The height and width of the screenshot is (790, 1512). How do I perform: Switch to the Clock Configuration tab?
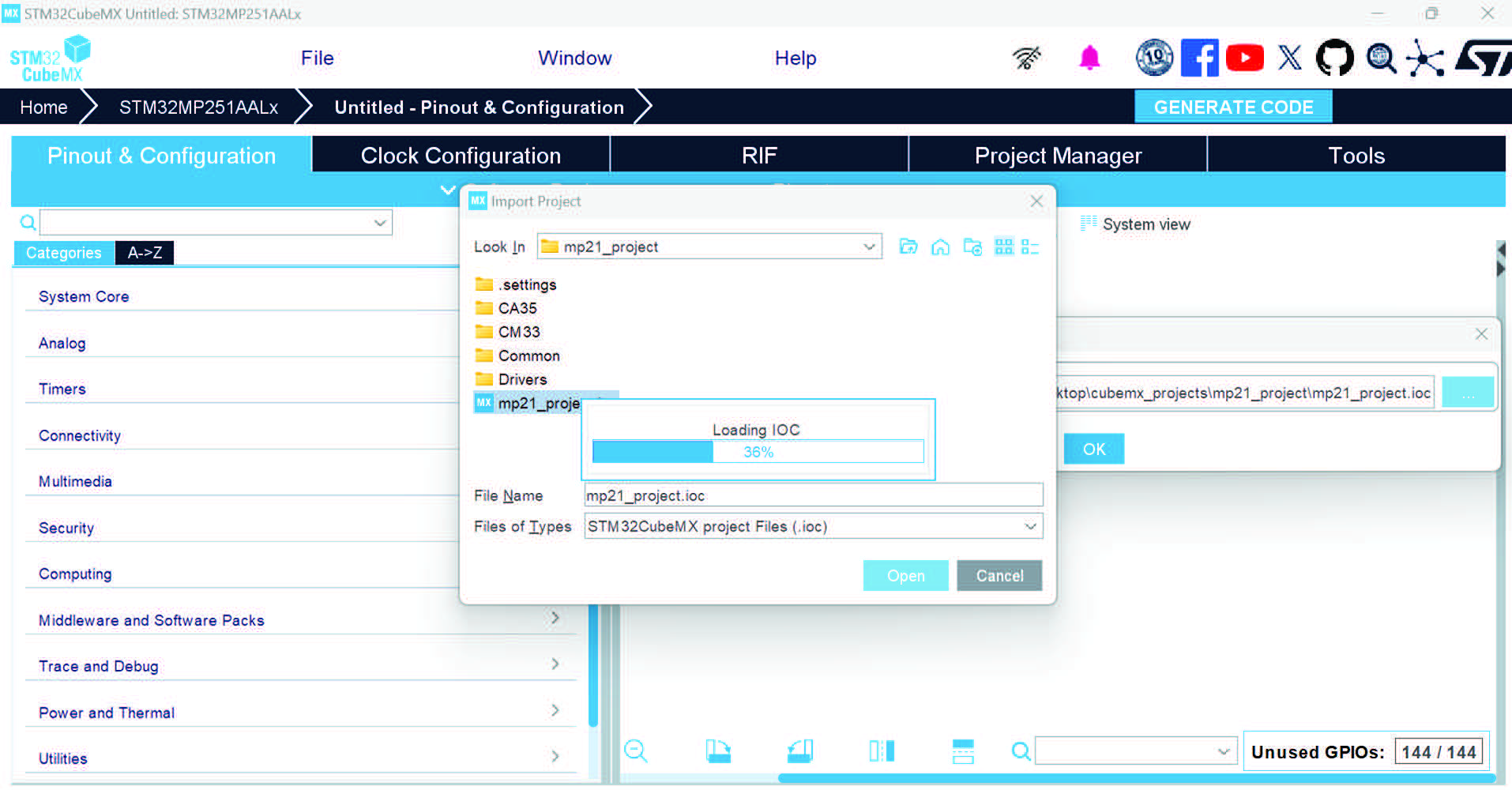pyautogui.click(x=461, y=156)
